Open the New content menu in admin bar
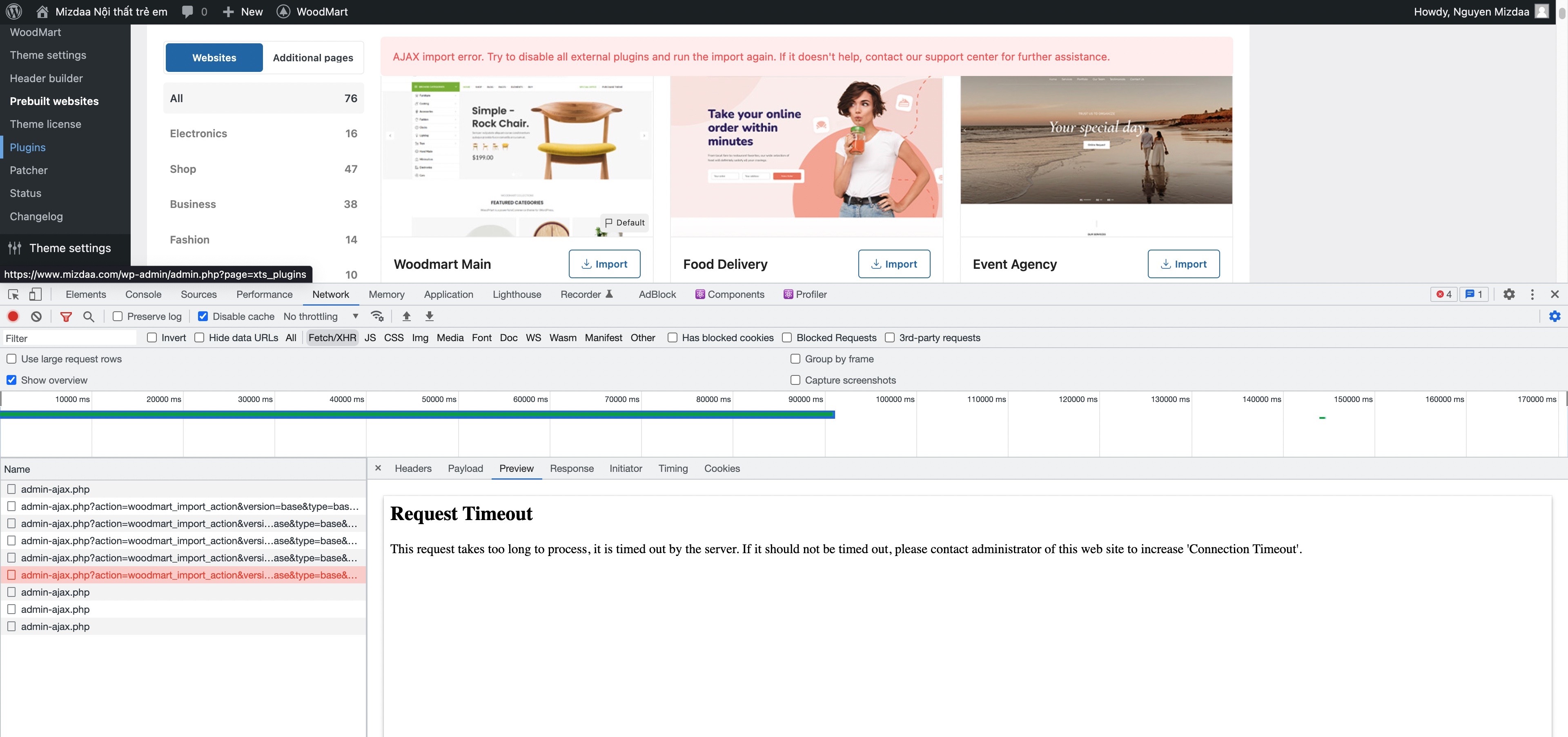Image resolution: width=1568 pixels, height=737 pixels. click(x=243, y=11)
